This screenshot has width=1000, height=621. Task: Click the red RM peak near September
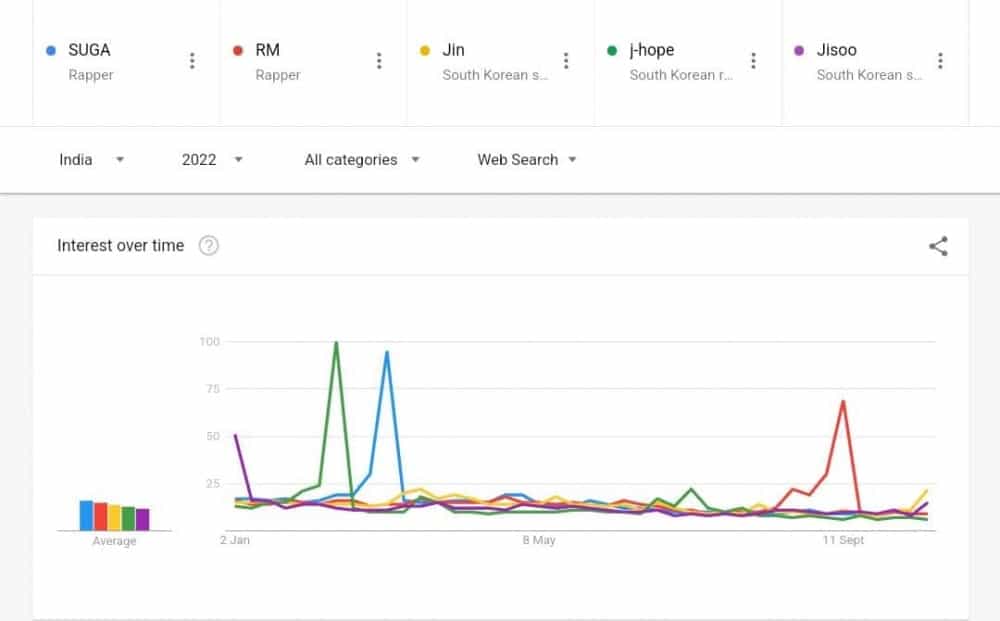coord(843,401)
